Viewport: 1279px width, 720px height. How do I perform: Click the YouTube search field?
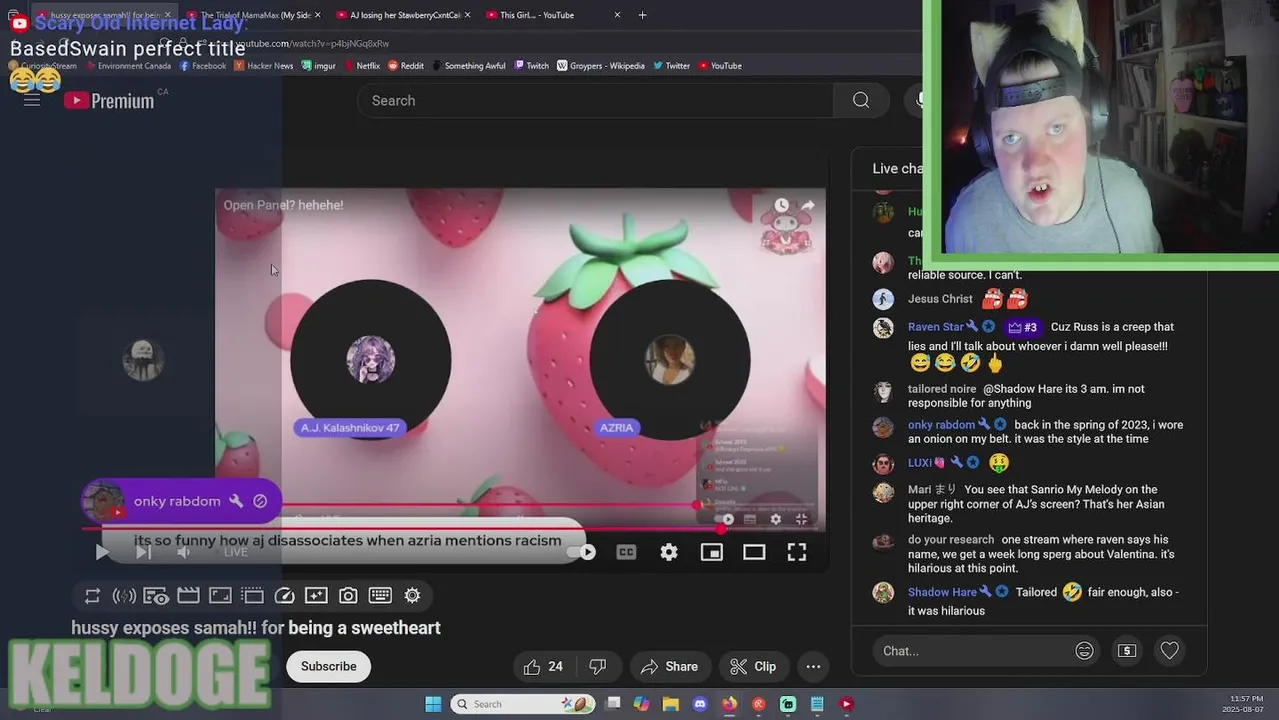click(595, 100)
